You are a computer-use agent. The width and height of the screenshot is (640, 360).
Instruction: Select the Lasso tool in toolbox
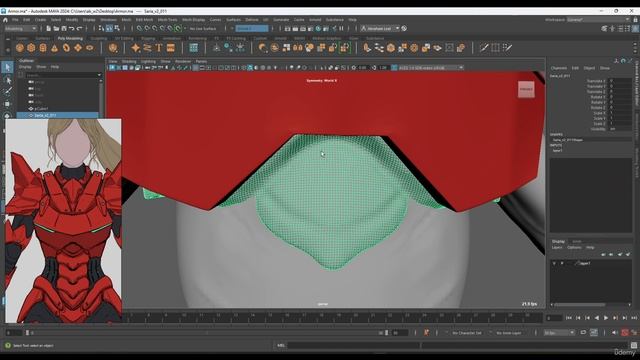[x=7, y=80]
